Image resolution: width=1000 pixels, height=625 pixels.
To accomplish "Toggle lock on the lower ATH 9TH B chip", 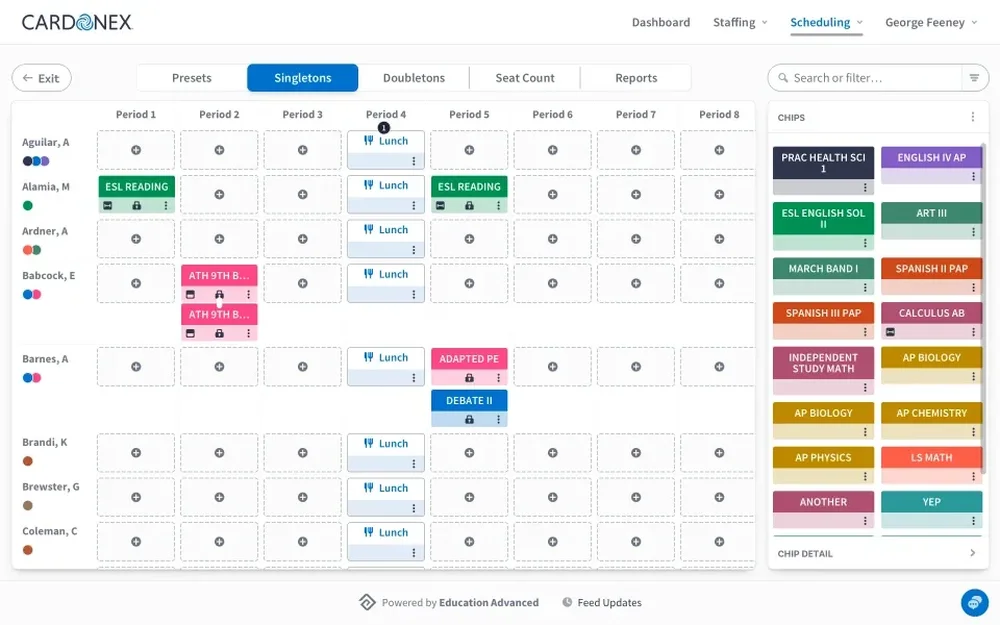I will click(x=219, y=334).
